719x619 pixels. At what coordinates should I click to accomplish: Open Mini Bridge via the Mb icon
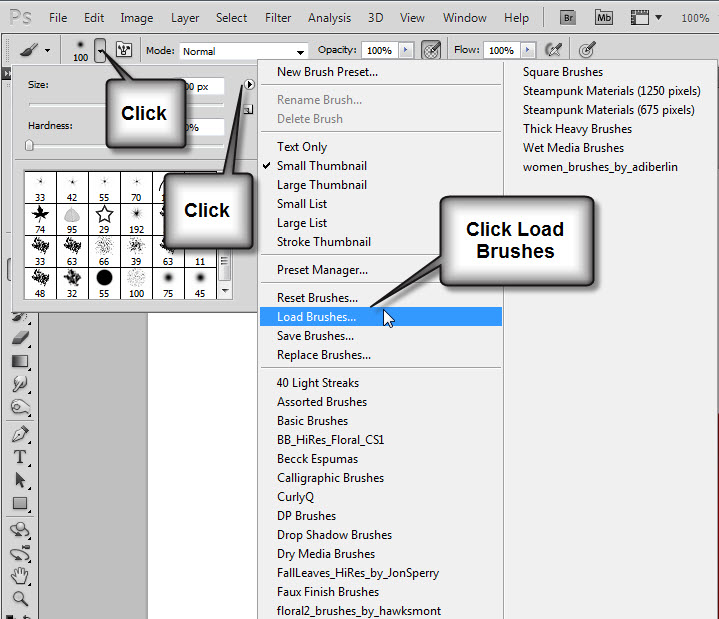[603, 18]
